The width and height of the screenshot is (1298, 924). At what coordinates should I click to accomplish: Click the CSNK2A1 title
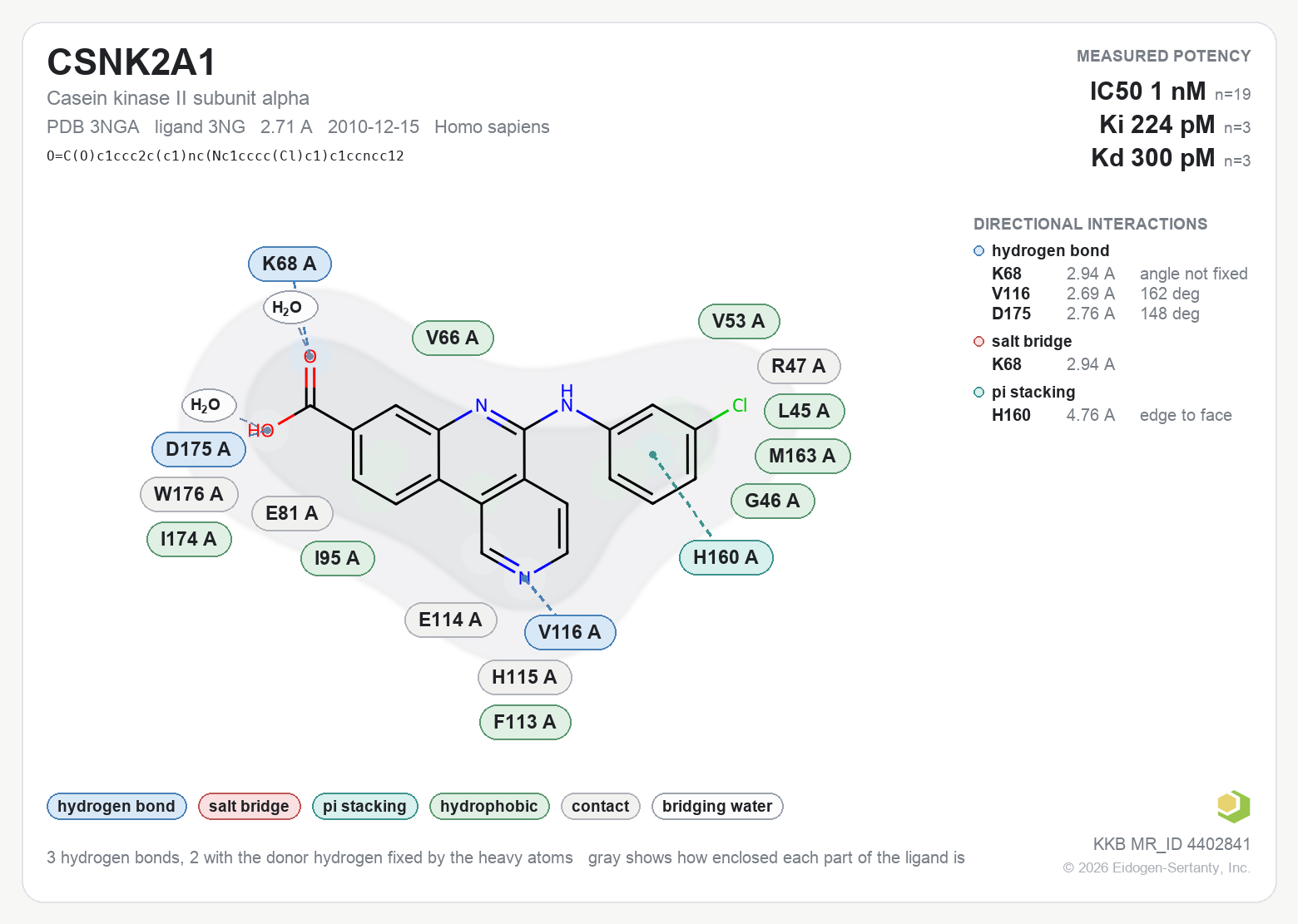point(131,62)
